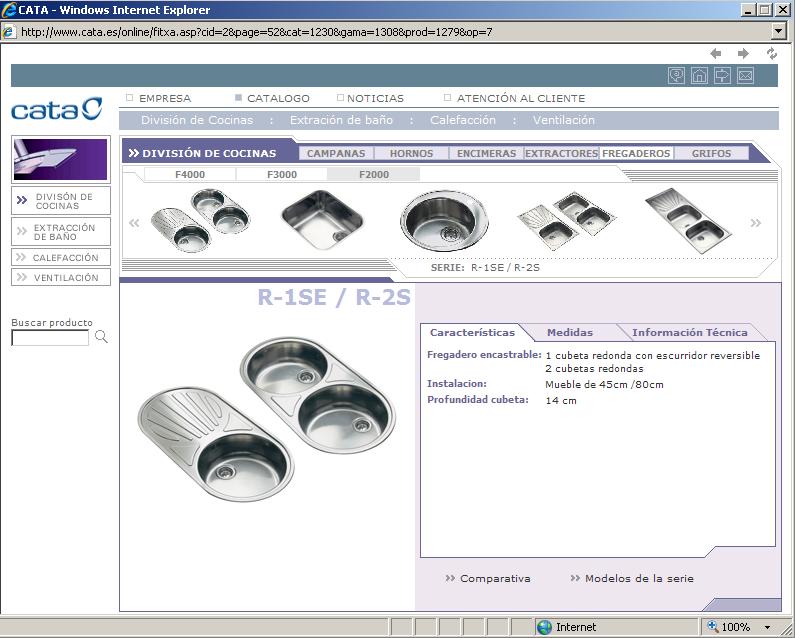Select the round single sink thumbnail
795x638 pixels.
pos(444,220)
